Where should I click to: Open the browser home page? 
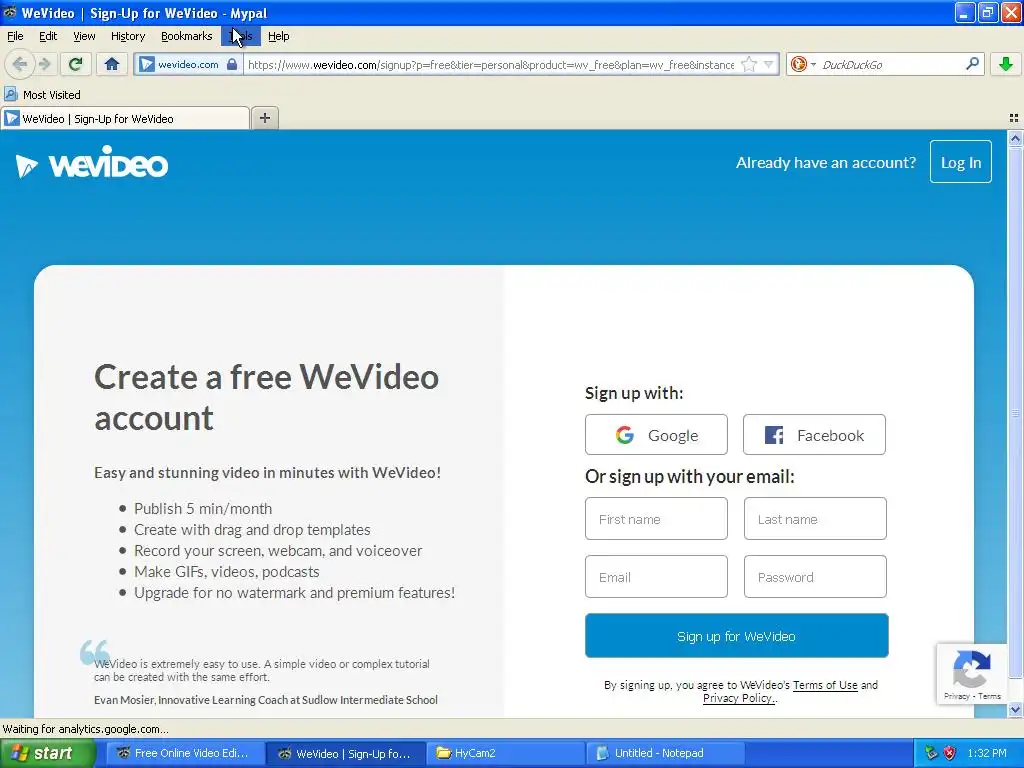[112, 64]
